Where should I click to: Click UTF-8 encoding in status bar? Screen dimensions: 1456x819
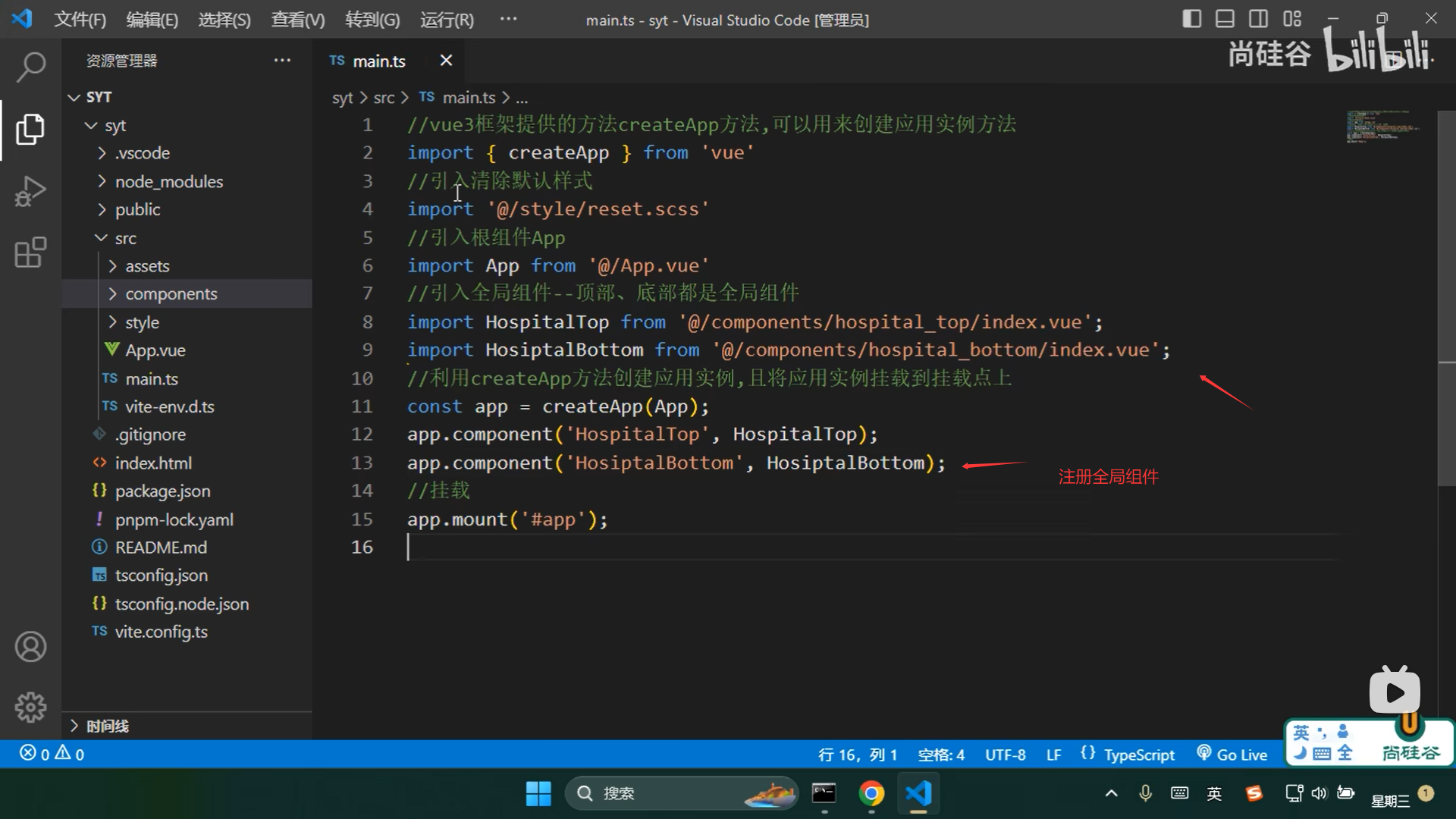[x=1005, y=755]
